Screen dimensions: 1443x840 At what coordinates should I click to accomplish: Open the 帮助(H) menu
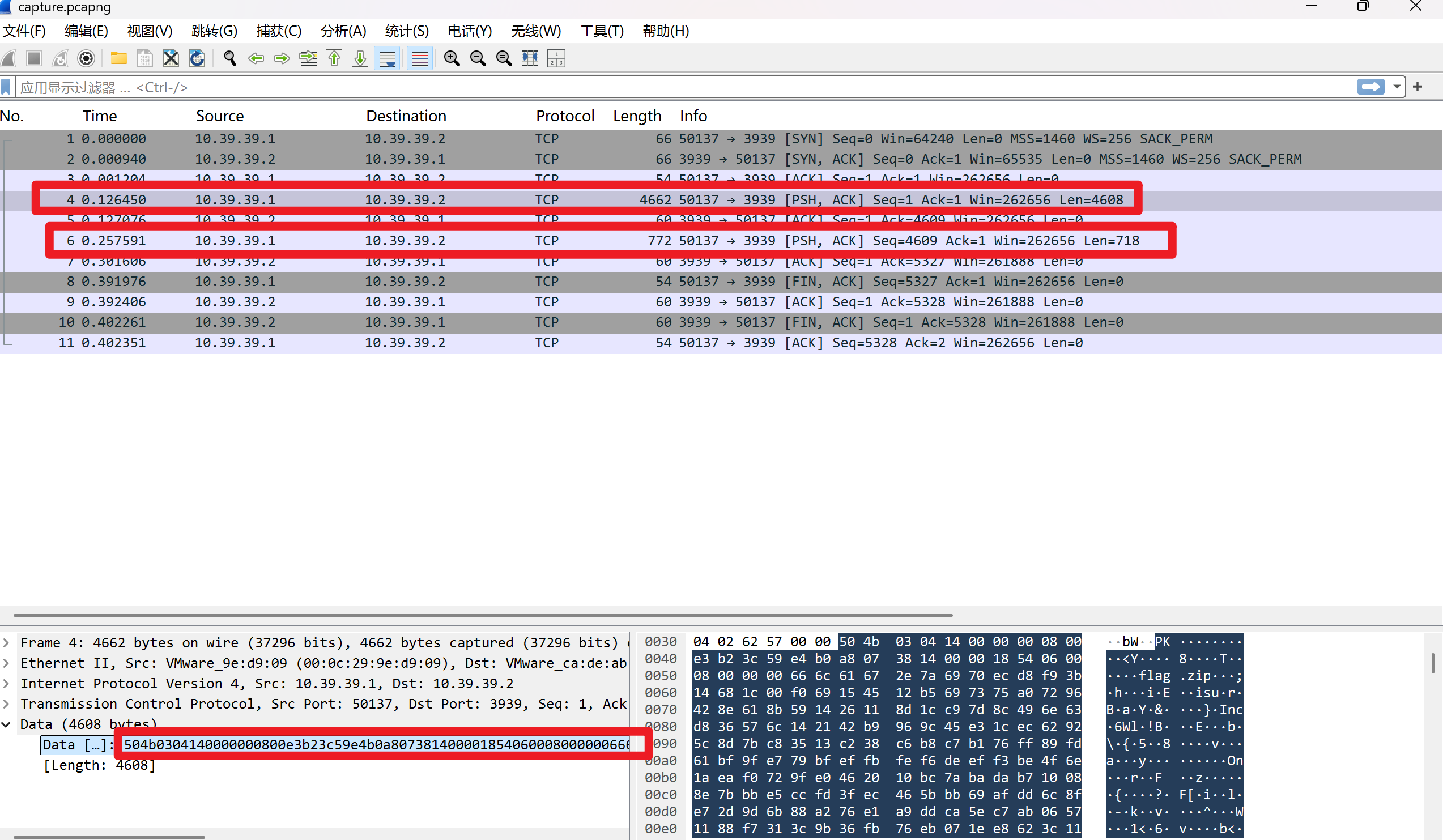click(x=665, y=31)
